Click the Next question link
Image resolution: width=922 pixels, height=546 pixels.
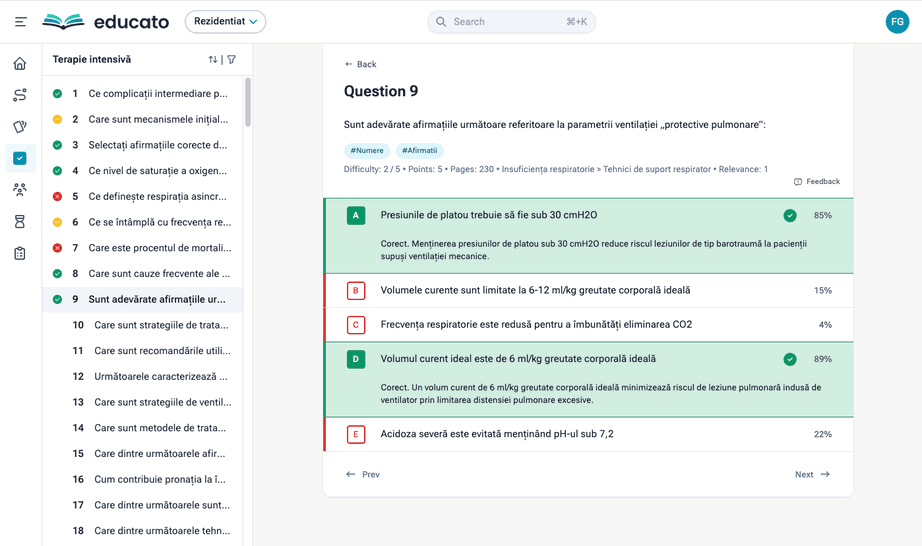812,475
